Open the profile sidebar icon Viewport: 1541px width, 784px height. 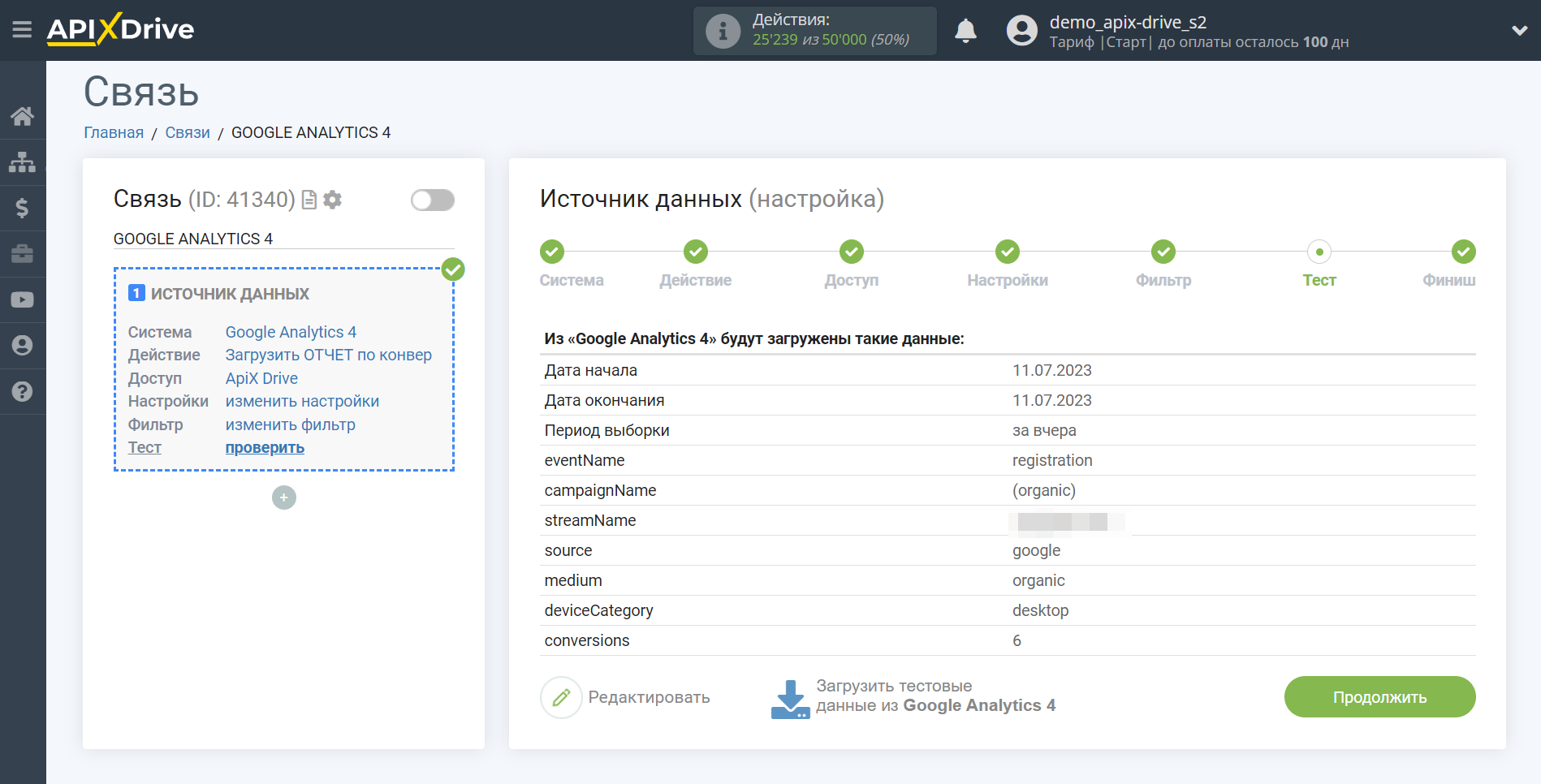click(22, 346)
